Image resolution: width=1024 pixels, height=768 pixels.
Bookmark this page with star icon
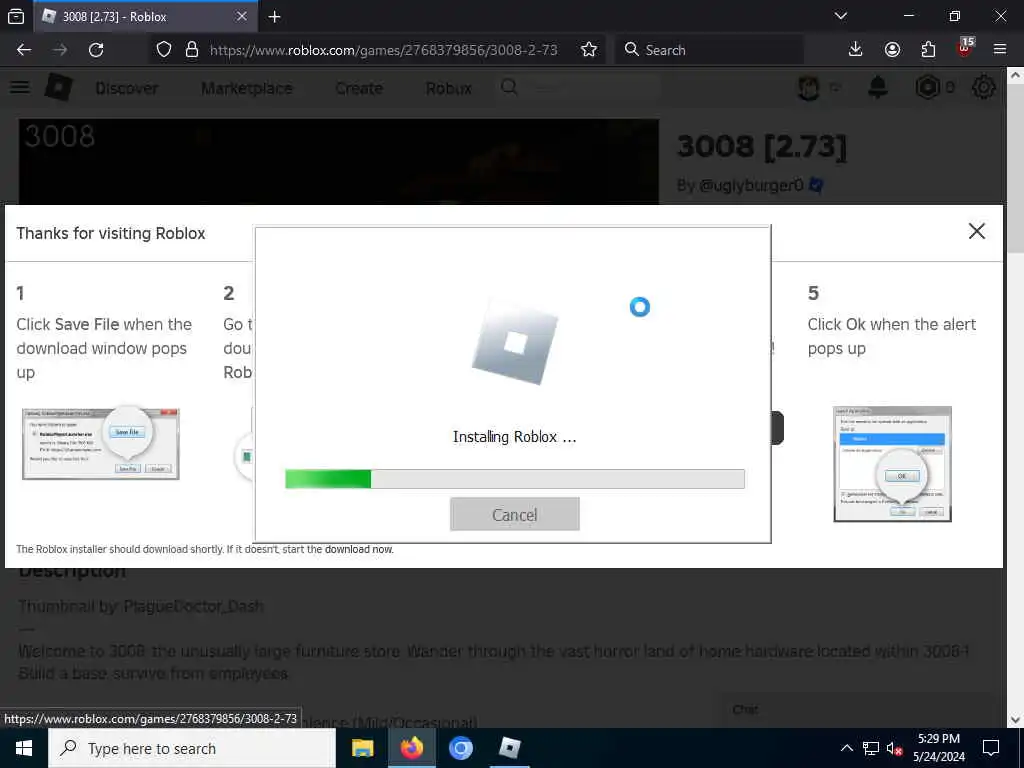tap(588, 50)
